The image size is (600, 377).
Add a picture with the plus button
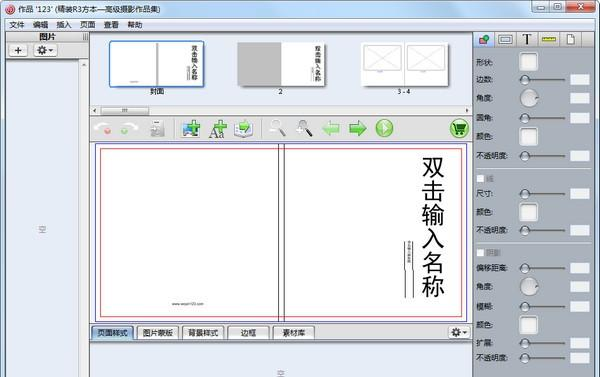pyautogui.click(x=18, y=50)
